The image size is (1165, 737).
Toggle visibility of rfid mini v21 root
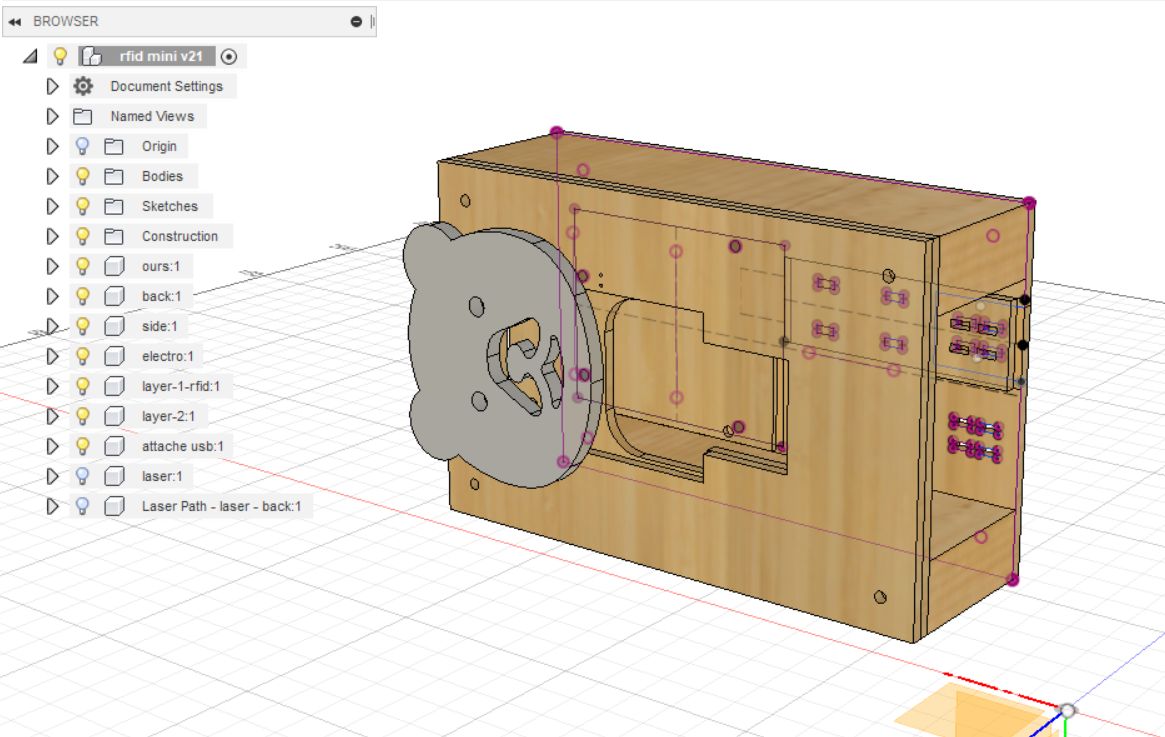[x=60, y=56]
